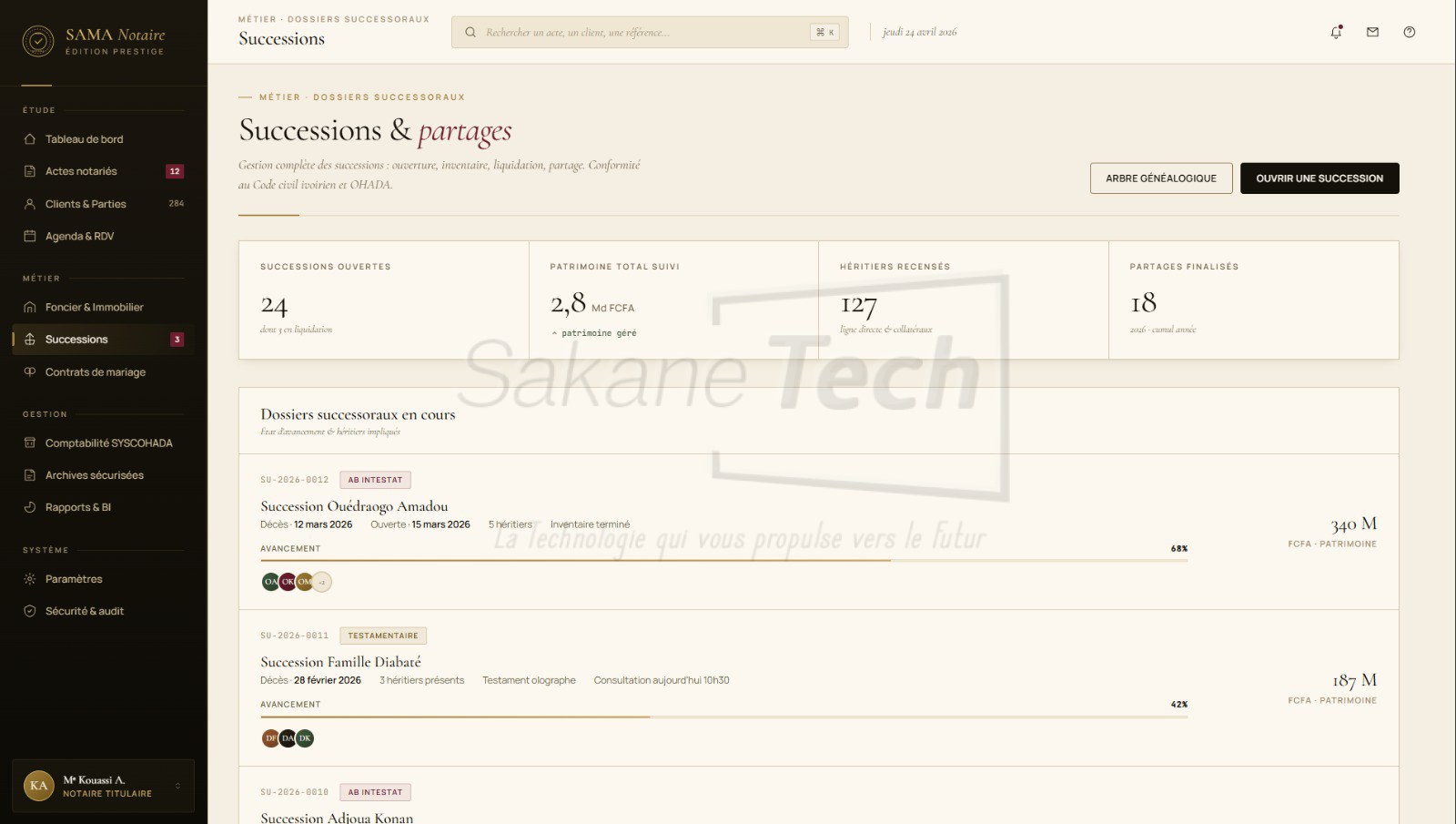
Task: Click the Partages finalisés 18 card
Action: pyautogui.click(x=1254, y=300)
